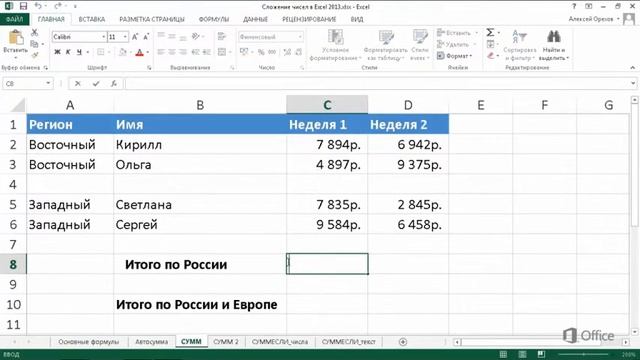Switch to РАЗМЕТКА СТРАНИЦЫ ribbon tab
This screenshot has height=360, width=640.
[x=152, y=19]
